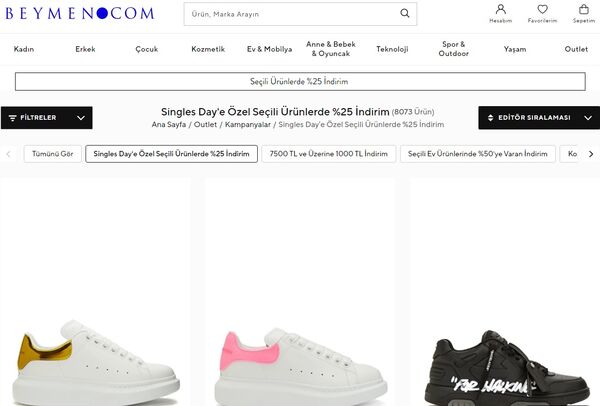Open the Sepetim shopping bag
The width and height of the screenshot is (600, 406).
[583, 13]
